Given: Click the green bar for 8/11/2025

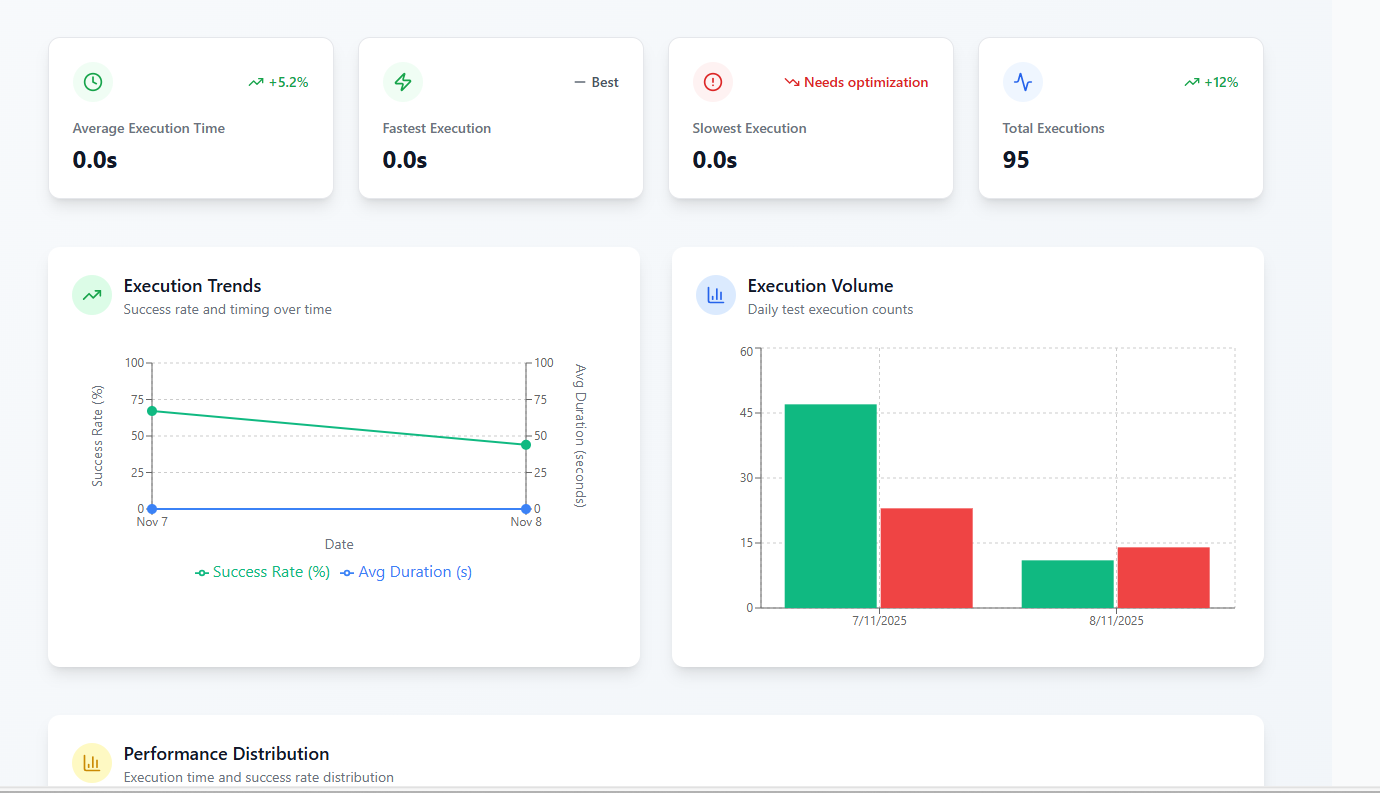Looking at the screenshot, I should pyautogui.click(x=1068, y=584).
